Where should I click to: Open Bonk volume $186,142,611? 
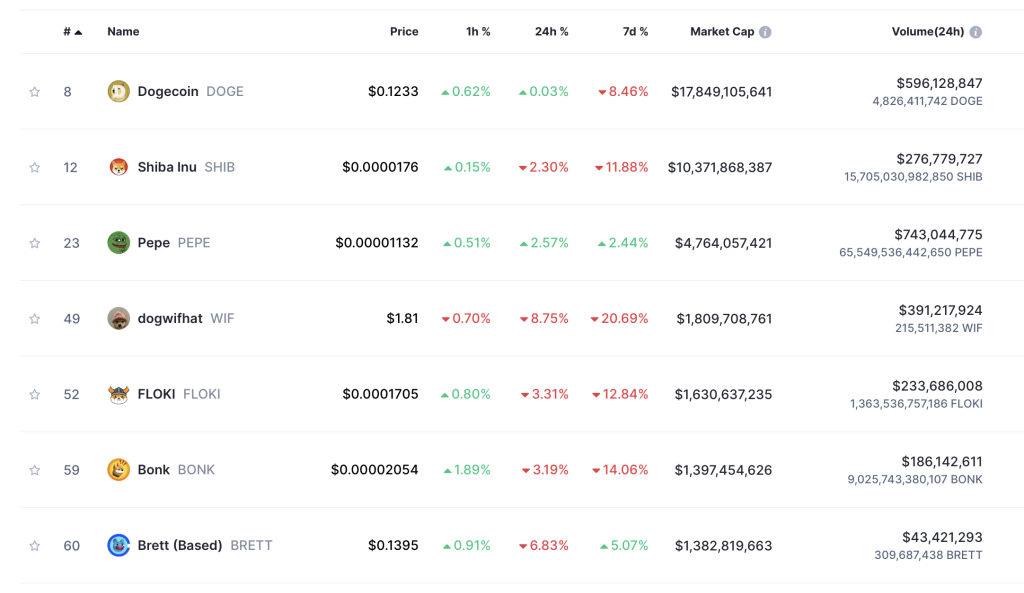(x=942, y=462)
